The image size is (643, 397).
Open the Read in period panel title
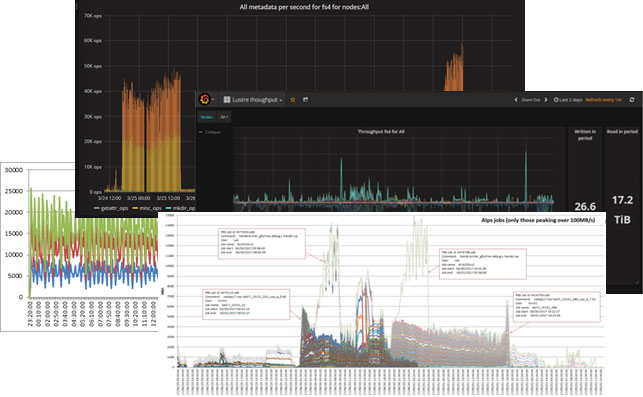(622, 132)
